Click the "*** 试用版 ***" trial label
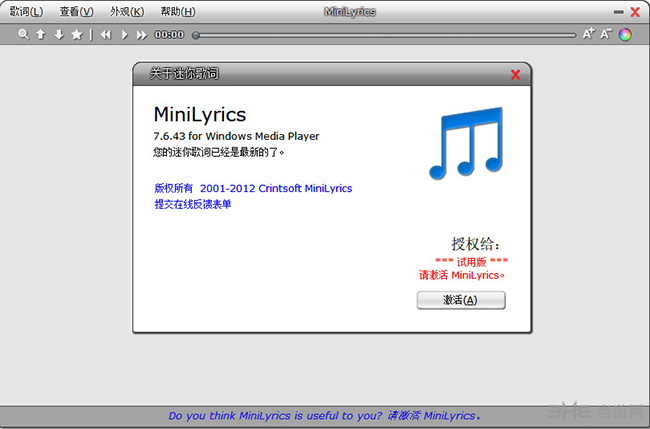This screenshot has height=429, width=650. click(x=471, y=262)
